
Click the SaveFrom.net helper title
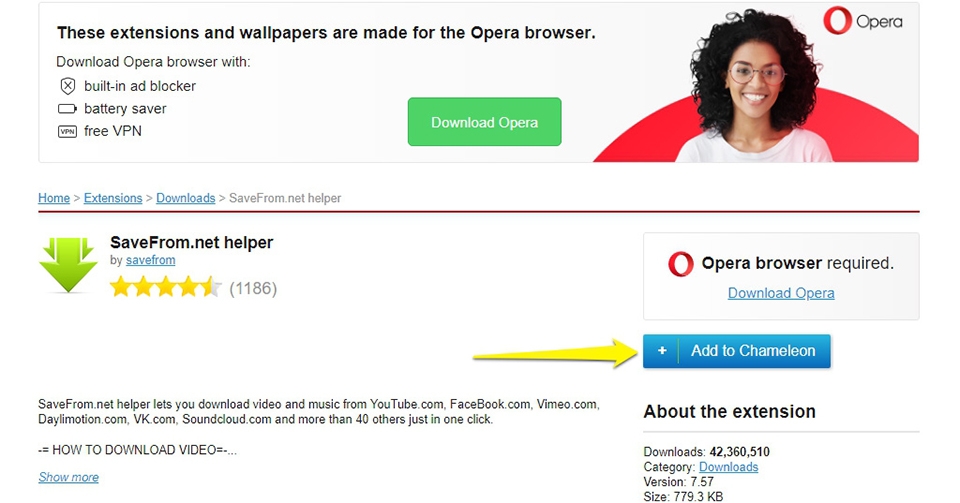[192, 242]
